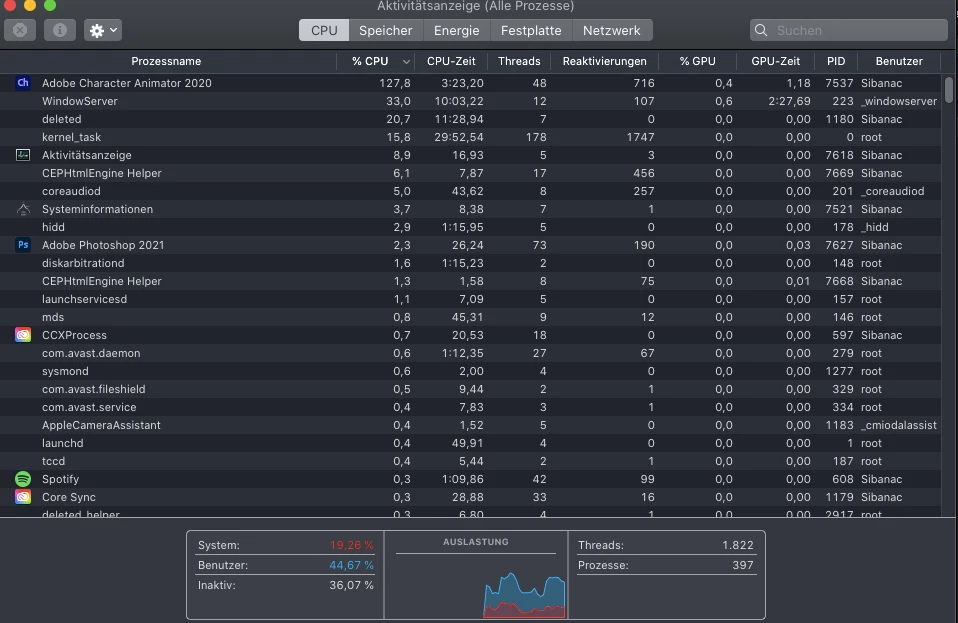Image resolution: width=958 pixels, height=623 pixels.
Task: Select the 'deleted' process row
Action: tap(470, 119)
